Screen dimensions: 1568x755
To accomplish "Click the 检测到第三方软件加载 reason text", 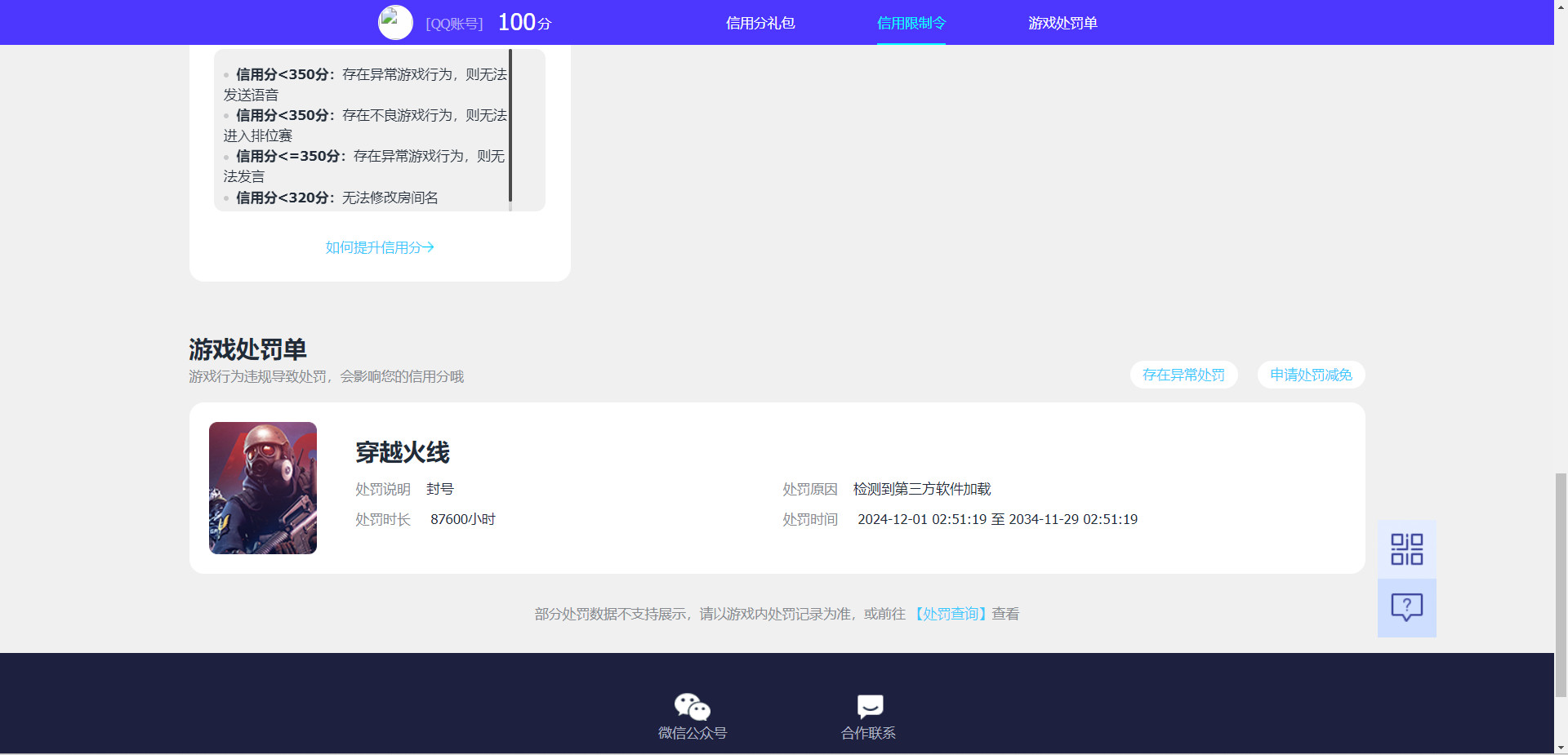I will pyautogui.click(x=922, y=489).
